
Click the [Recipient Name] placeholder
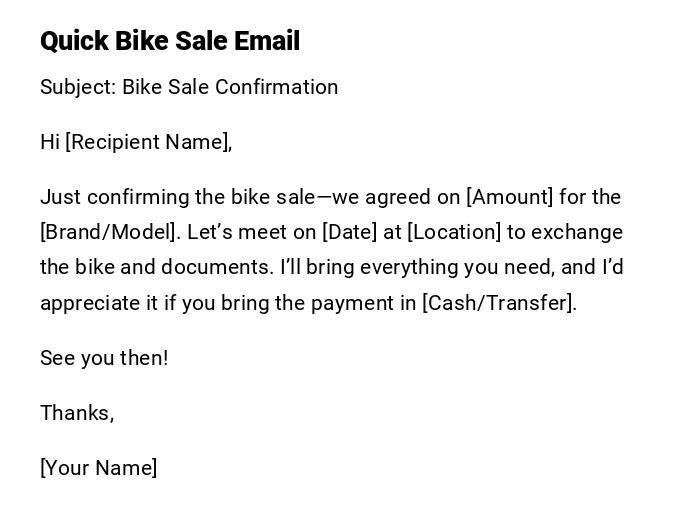coord(147,142)
